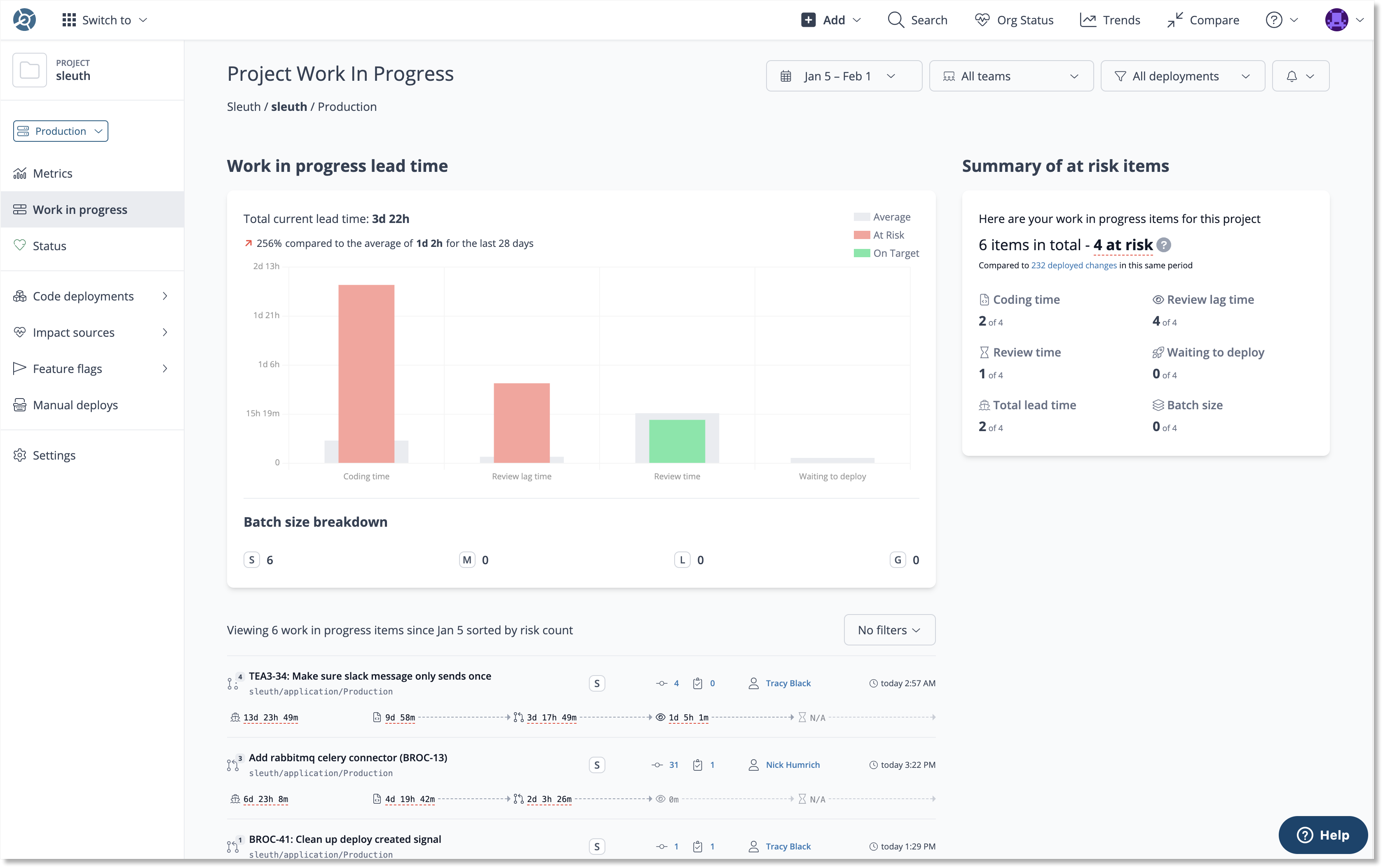Toggle the At Risk legend entry

(887, 235)
